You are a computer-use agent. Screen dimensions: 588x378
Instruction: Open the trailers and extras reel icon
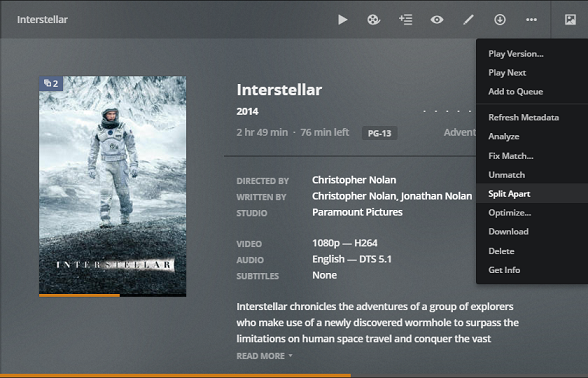(x=374, y=20)
